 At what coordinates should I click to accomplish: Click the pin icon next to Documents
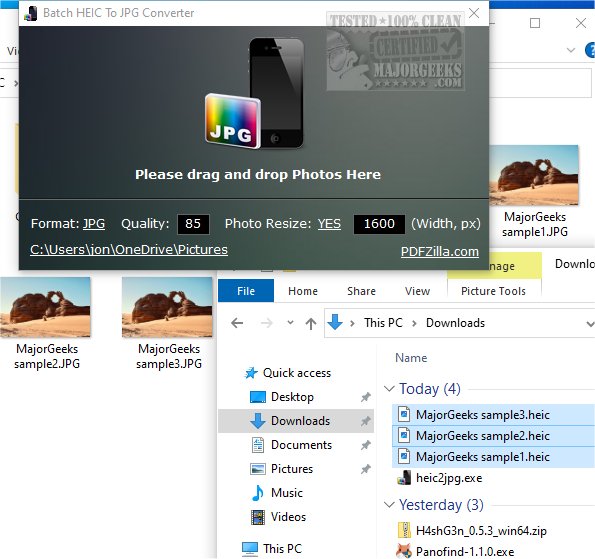365,445
